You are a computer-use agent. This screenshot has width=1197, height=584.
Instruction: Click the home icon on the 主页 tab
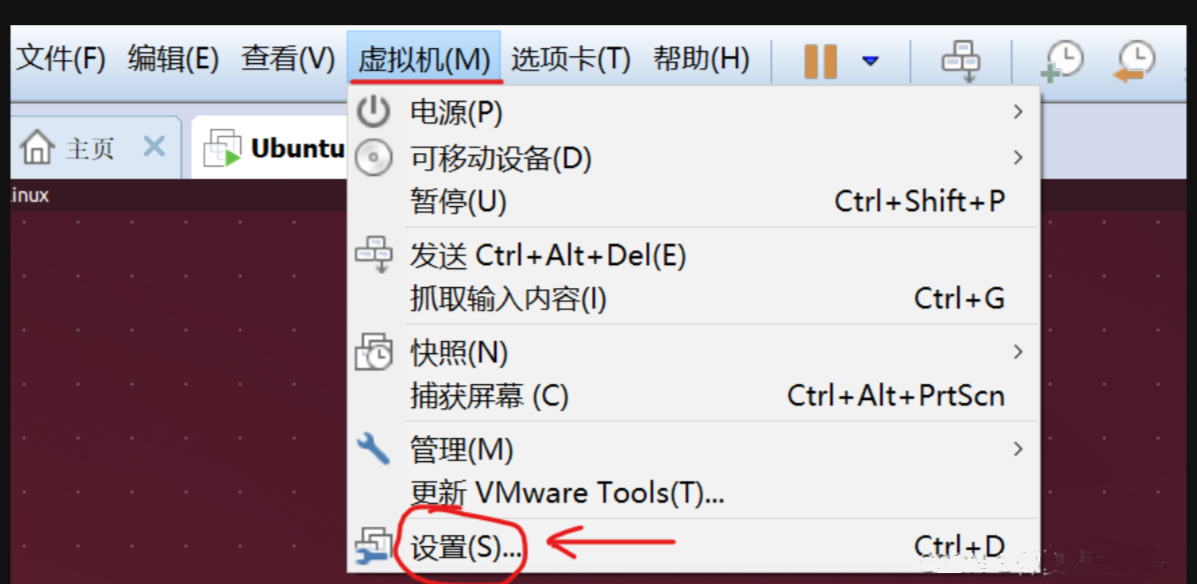(37, 147)
